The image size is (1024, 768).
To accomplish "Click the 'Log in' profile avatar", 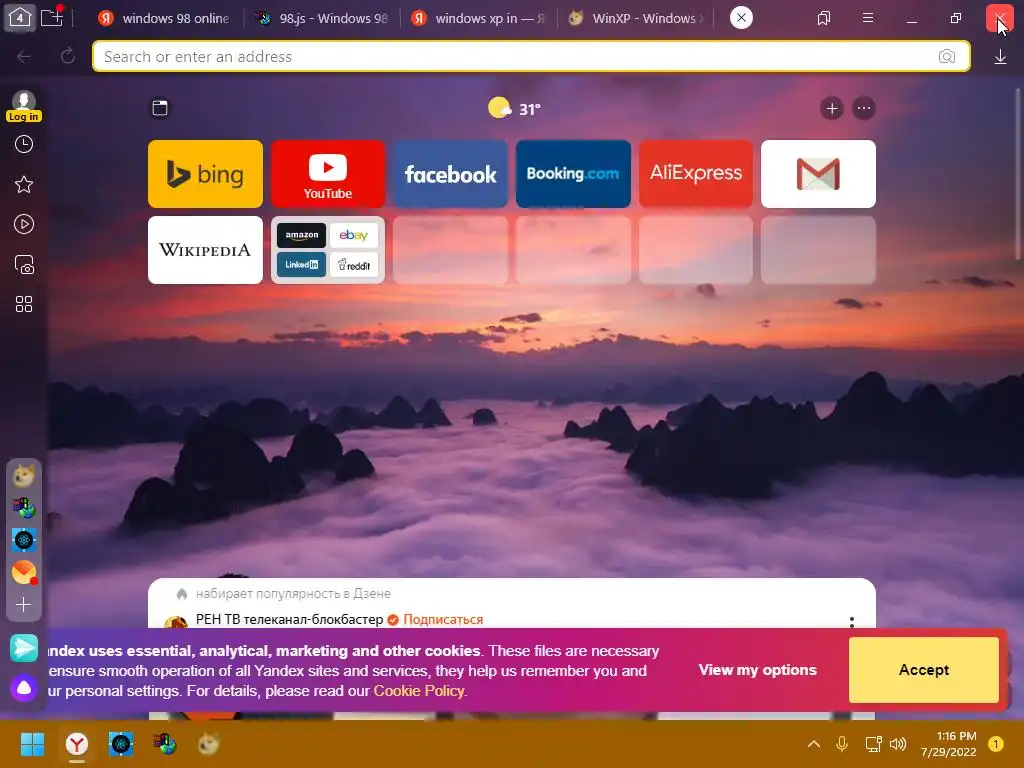I will [24, 105].
